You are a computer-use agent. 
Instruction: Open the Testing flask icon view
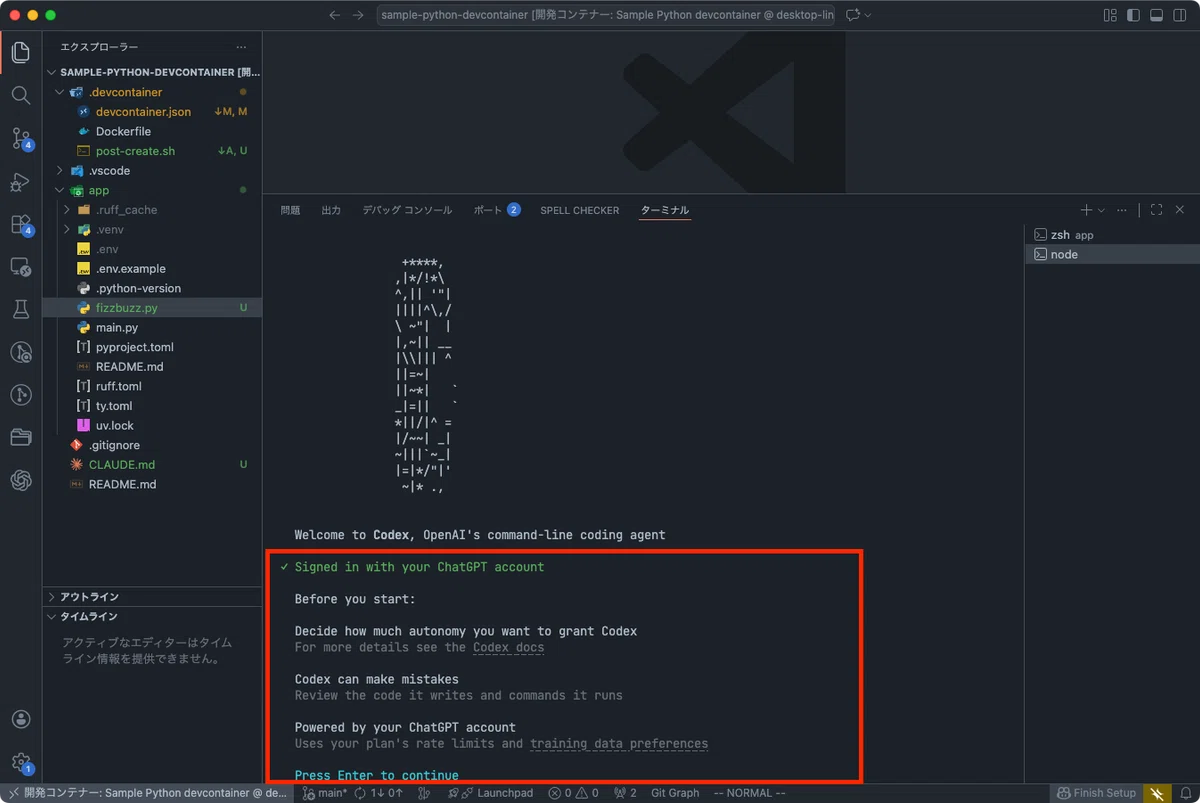coord(20,310)
